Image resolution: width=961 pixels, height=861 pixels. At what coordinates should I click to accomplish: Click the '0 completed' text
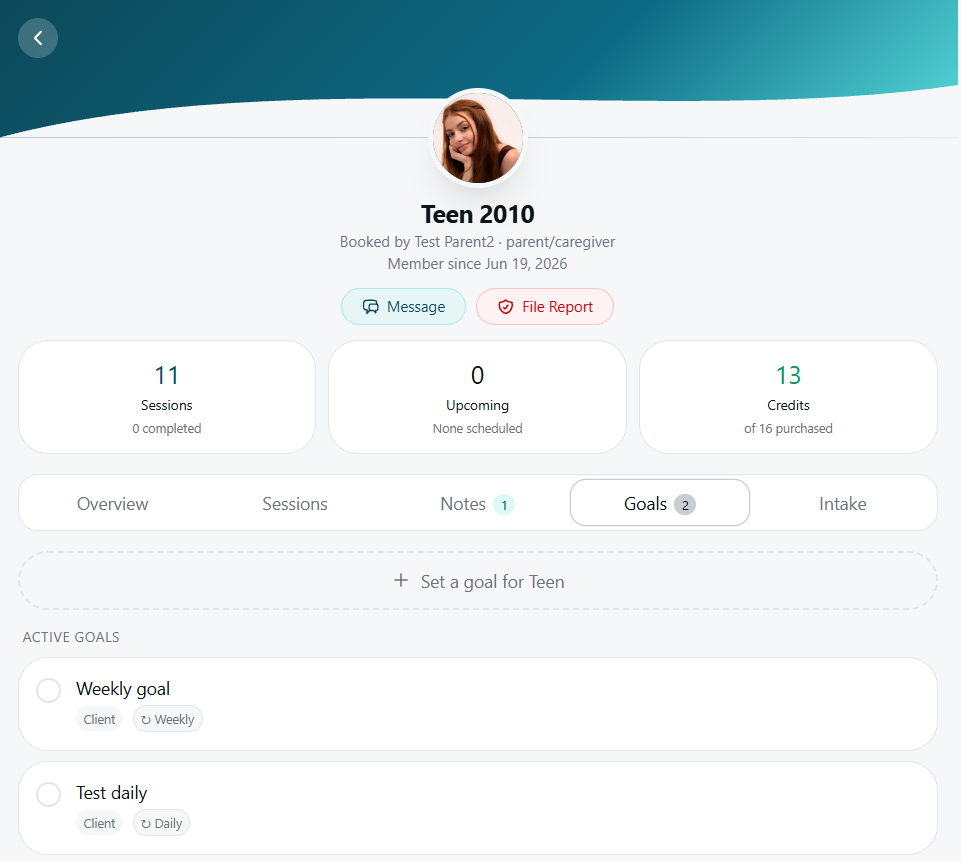(x=167, y=428)
